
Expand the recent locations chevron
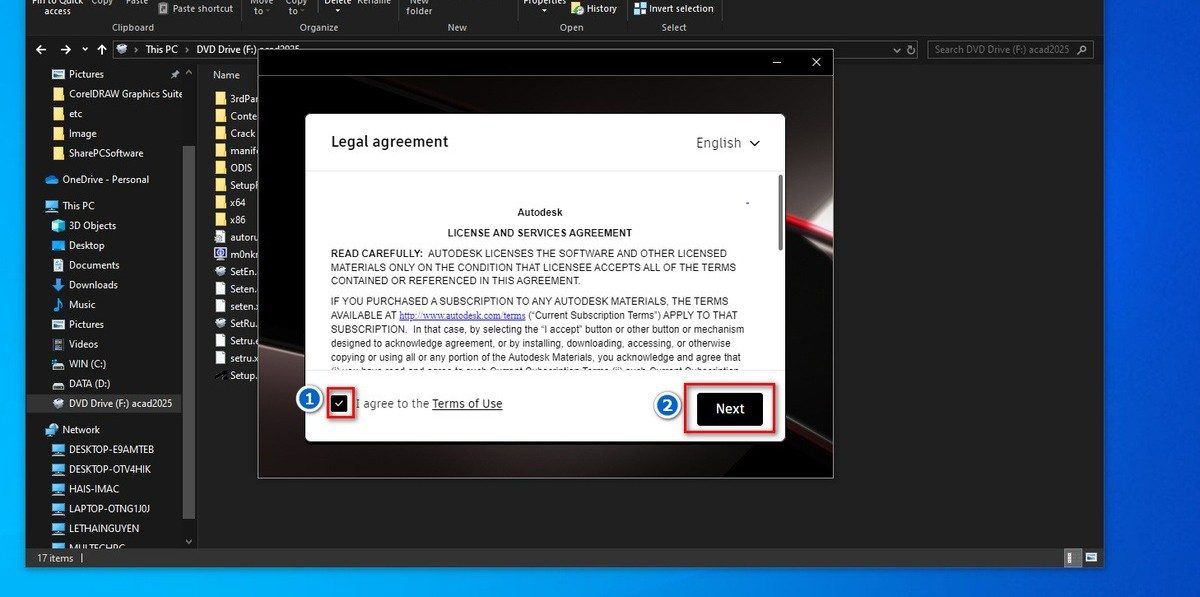[x=84, y=49]
